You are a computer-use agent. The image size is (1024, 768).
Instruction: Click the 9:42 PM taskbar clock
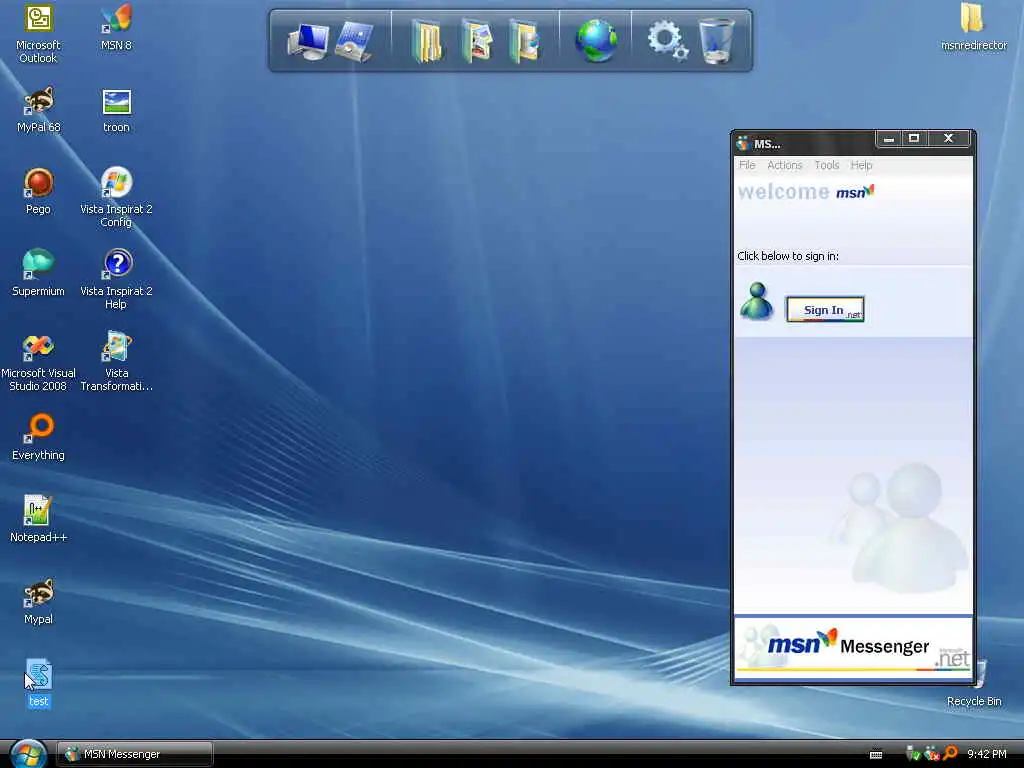pos(987,754)
